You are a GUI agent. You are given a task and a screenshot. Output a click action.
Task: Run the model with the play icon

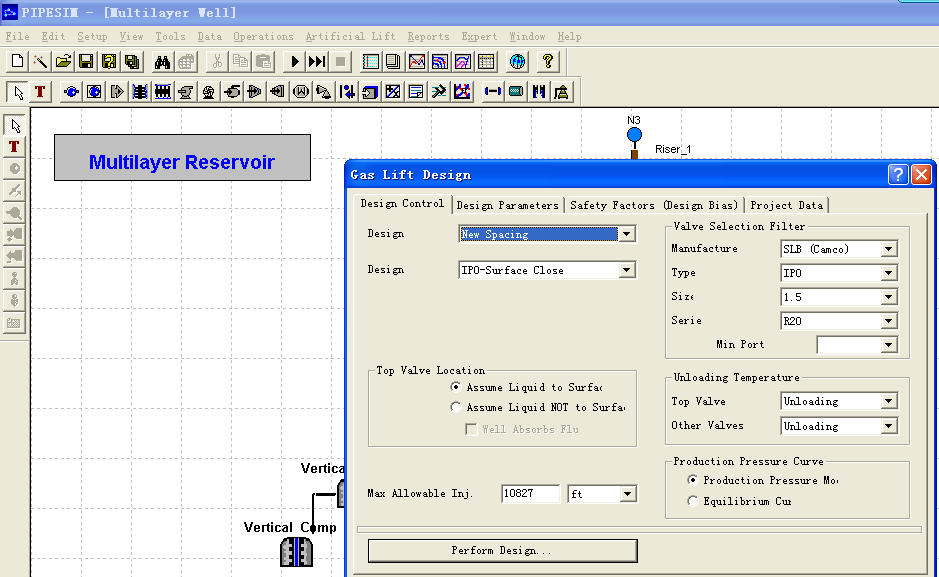pyautogui.click(x=294, y=62)
